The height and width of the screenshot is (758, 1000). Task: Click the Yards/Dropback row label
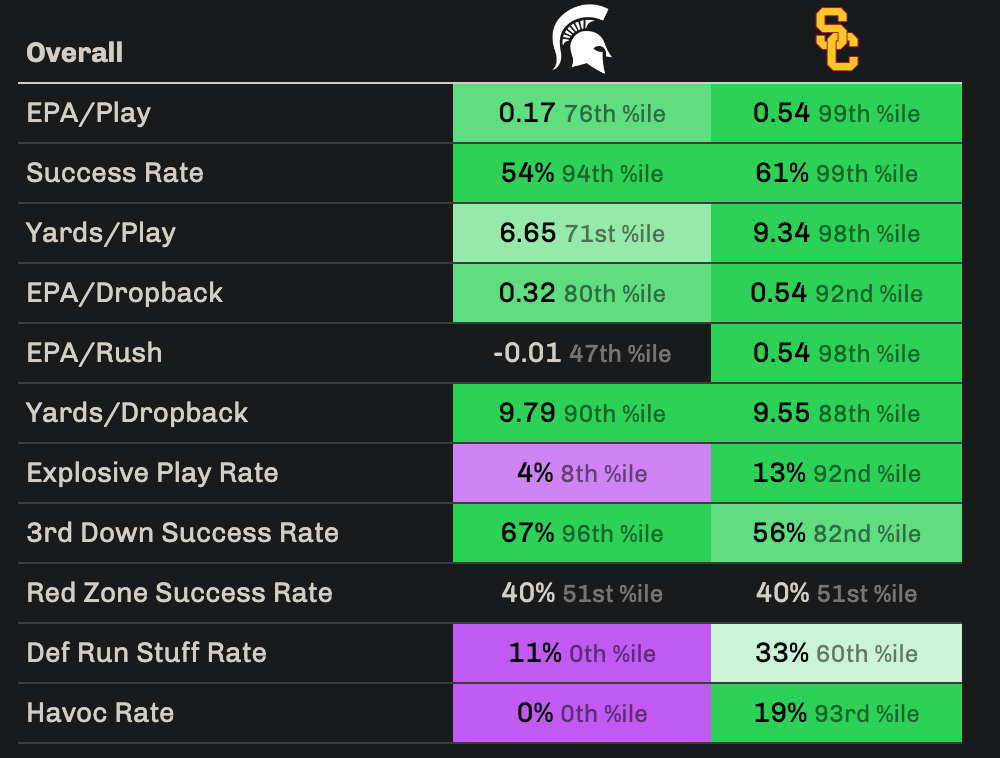137,413
